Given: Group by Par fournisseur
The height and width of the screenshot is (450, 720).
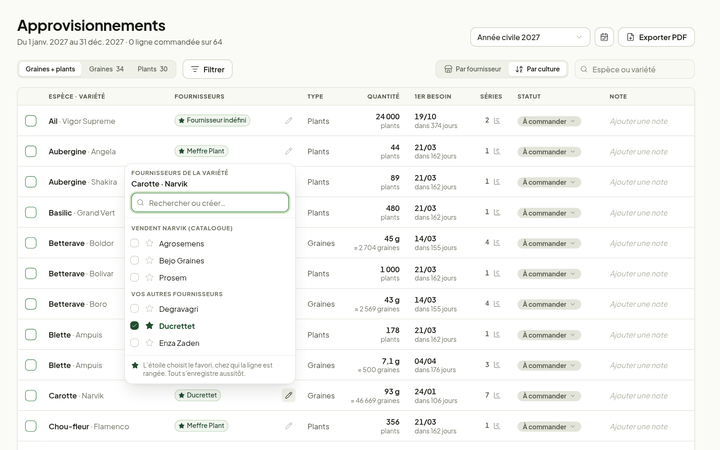Looking at the screenshot, I should (472, 69).
